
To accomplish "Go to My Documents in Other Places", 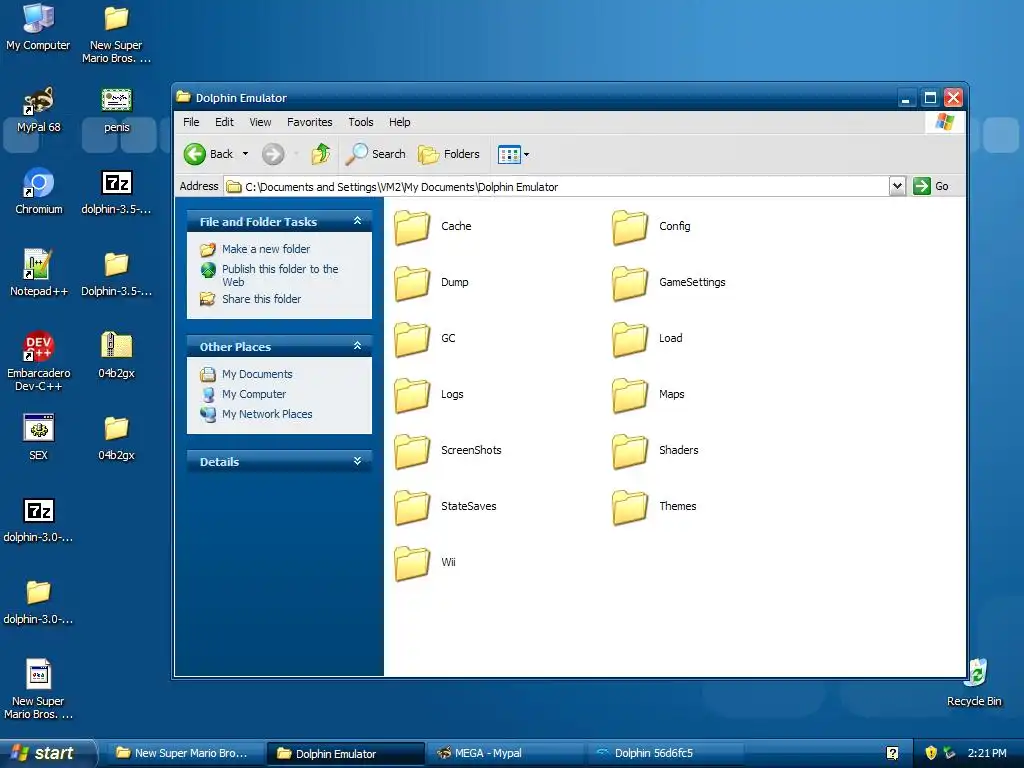I will pos(257,374).
